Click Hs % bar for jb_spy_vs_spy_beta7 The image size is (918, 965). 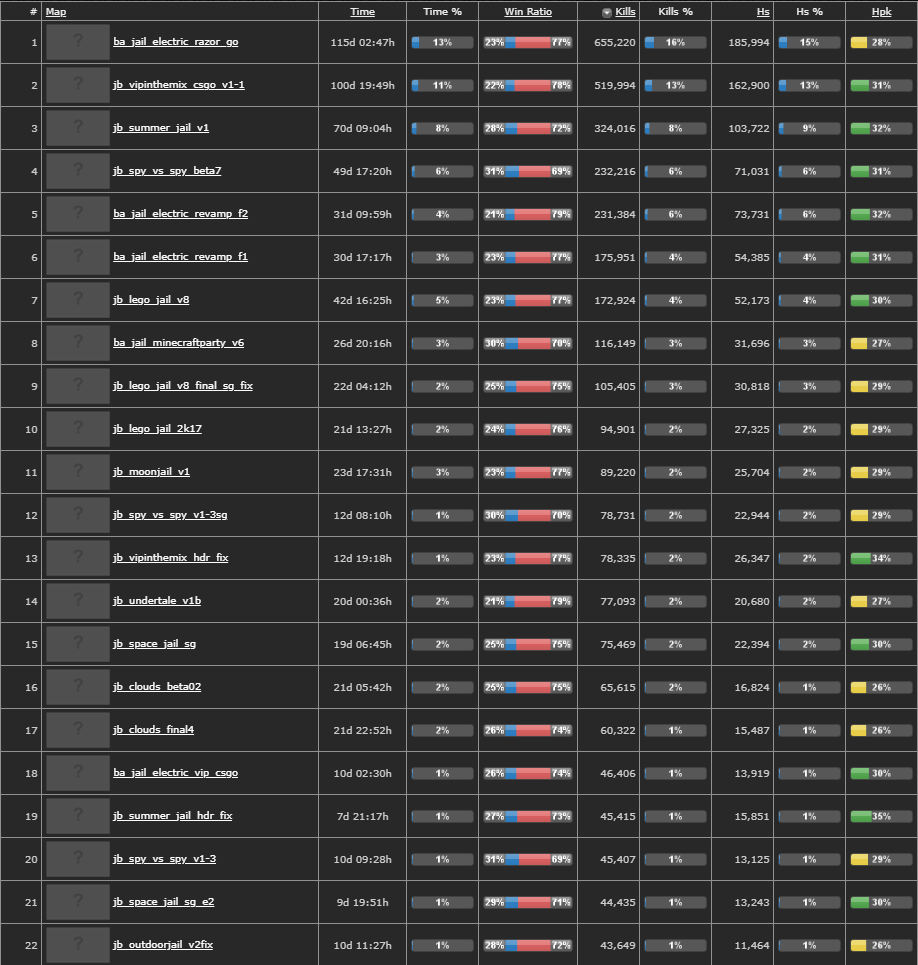coord(809,172)
